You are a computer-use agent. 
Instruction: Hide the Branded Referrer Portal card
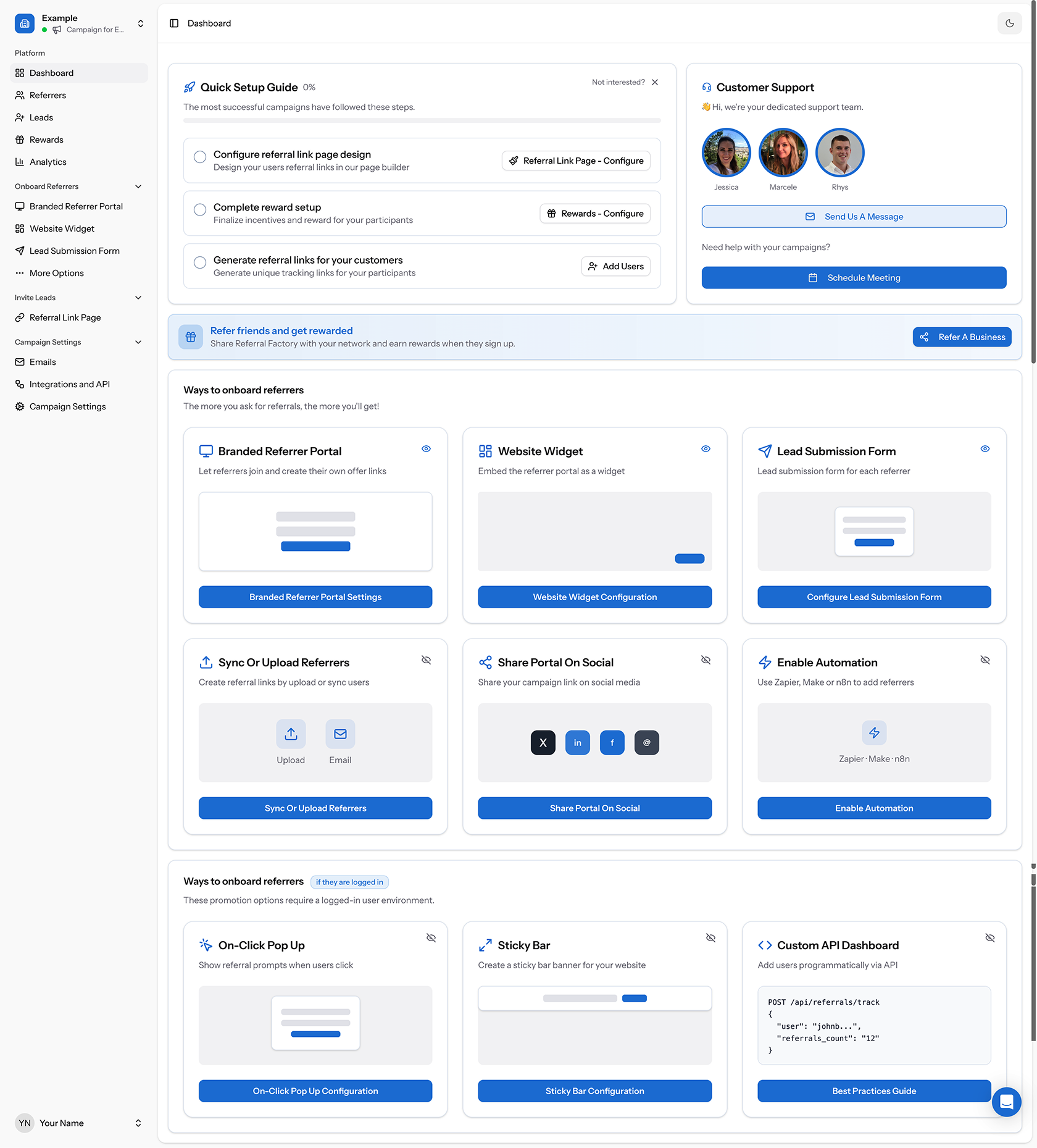[426, 449]
